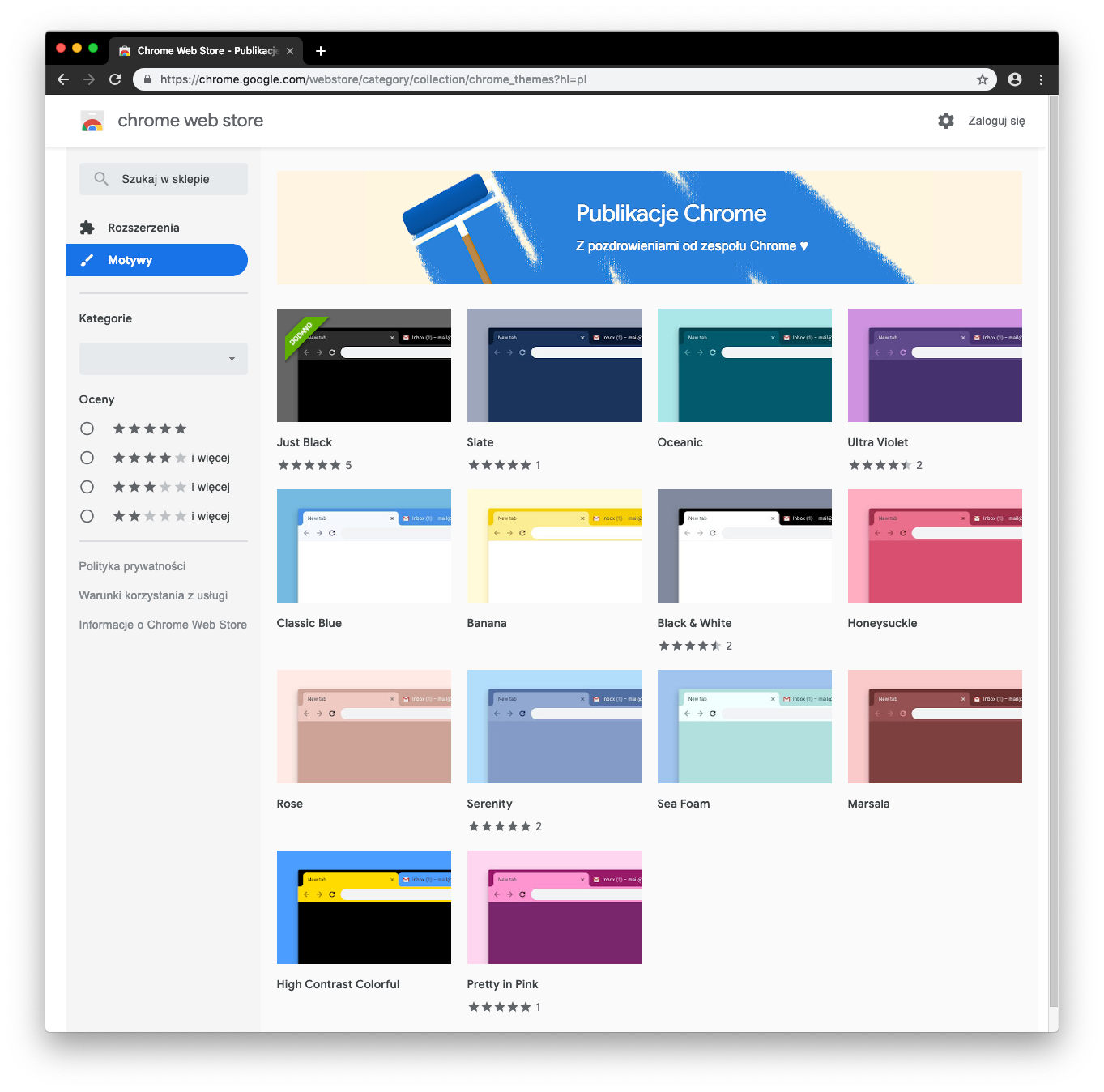The width and height of the screenshot is (1104, 1092).
Task: Open the Polityka prywatności link
Action: point(132,566)
